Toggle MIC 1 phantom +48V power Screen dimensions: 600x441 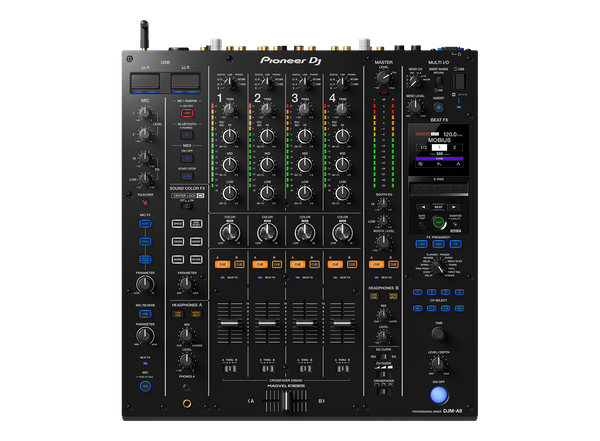pyautogui.click(x=187, y=113)
